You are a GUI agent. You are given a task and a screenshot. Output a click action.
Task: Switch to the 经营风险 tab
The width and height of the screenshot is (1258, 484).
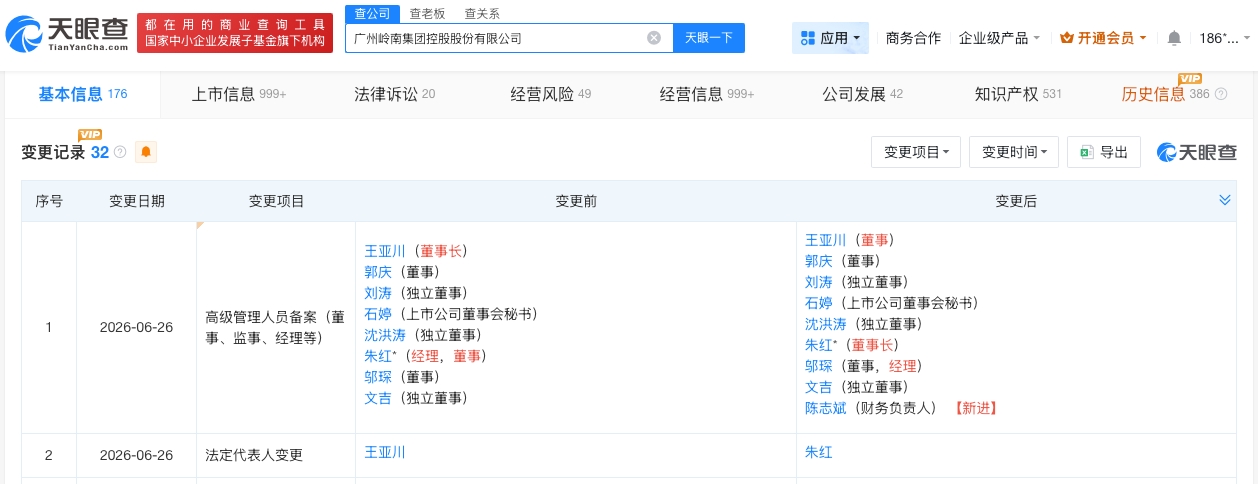coord(551,94)
